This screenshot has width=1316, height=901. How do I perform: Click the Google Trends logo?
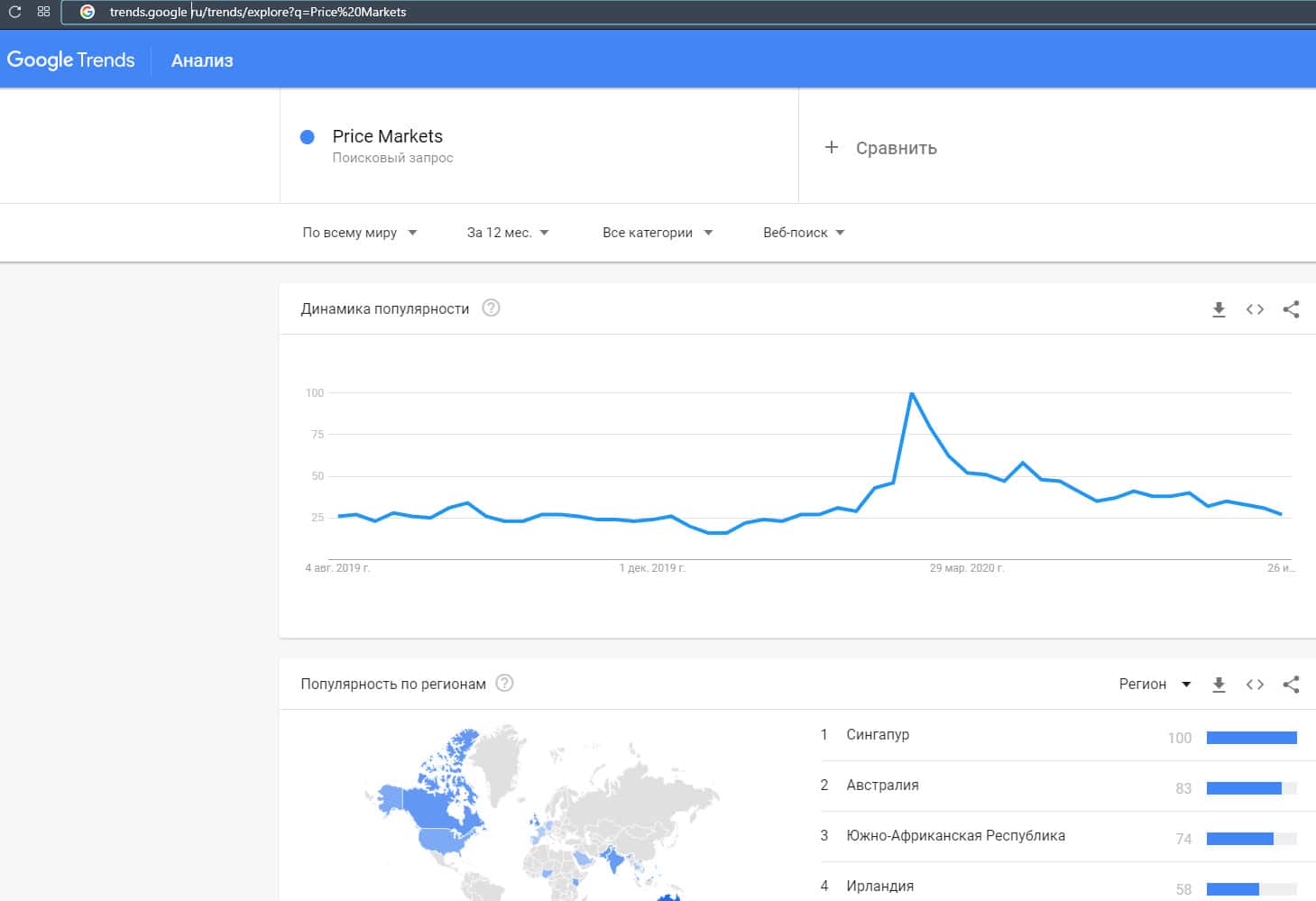(70, 60)
